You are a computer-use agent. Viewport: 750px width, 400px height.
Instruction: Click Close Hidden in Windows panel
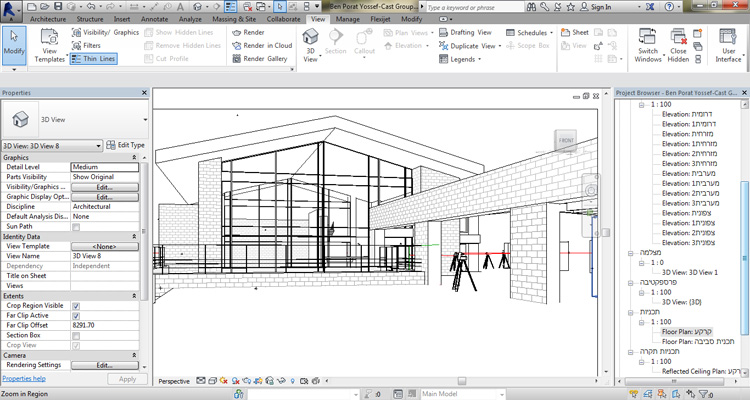pos(678,45)
